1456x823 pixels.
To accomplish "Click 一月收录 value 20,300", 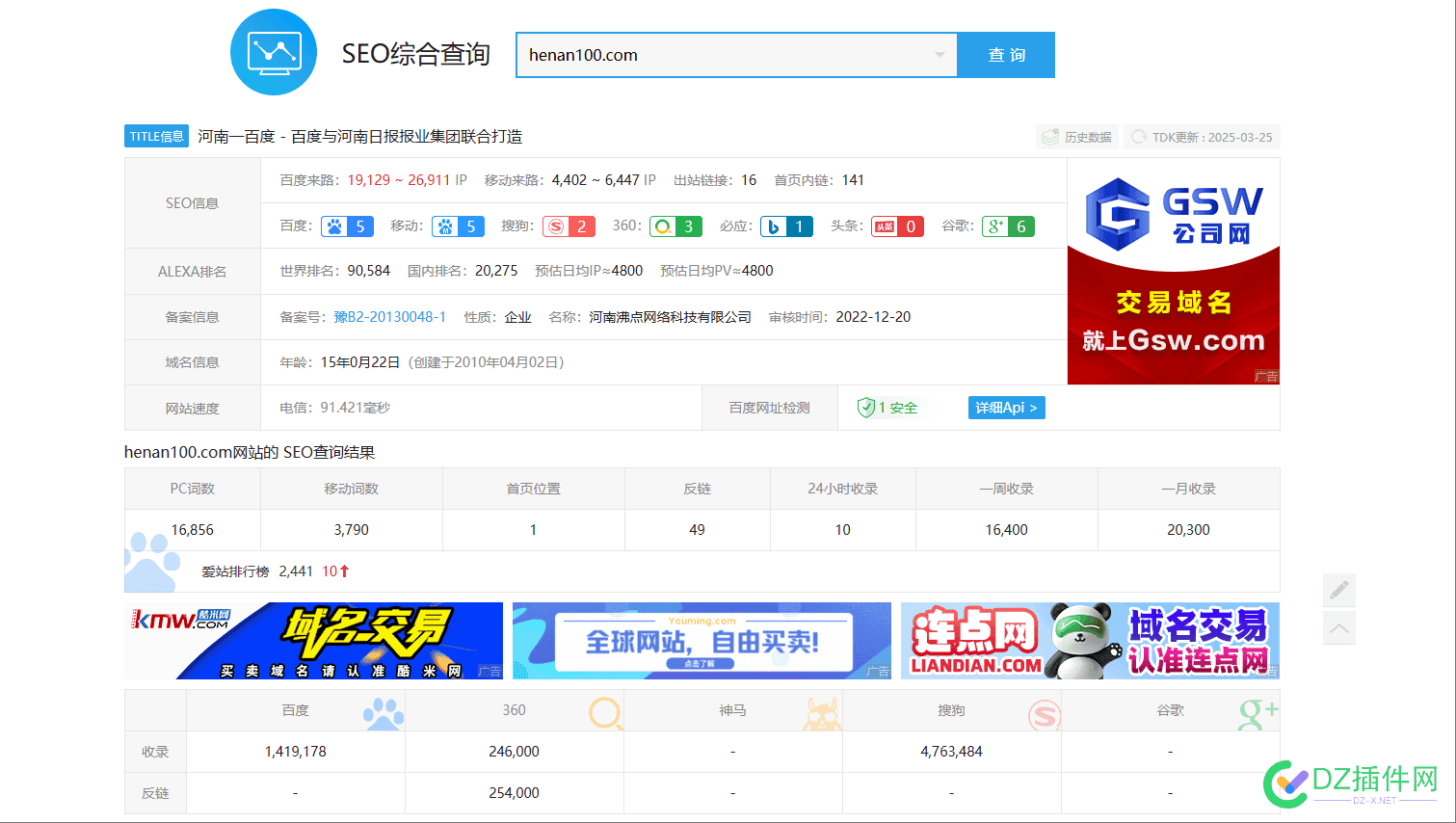I will click(1188, 530).
